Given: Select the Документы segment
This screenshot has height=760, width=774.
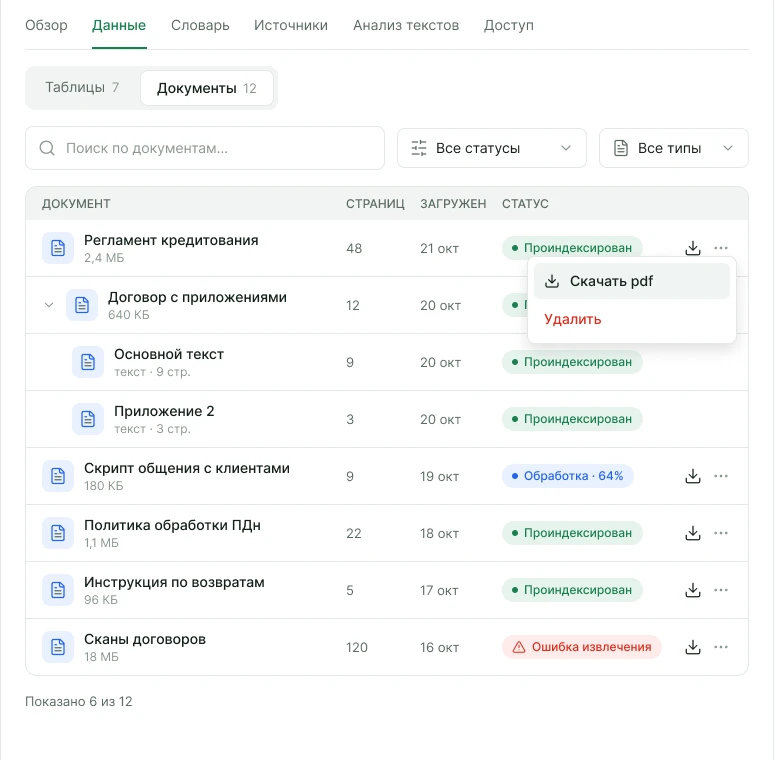Looking at the screenshot, I should [x=207, y=88].
